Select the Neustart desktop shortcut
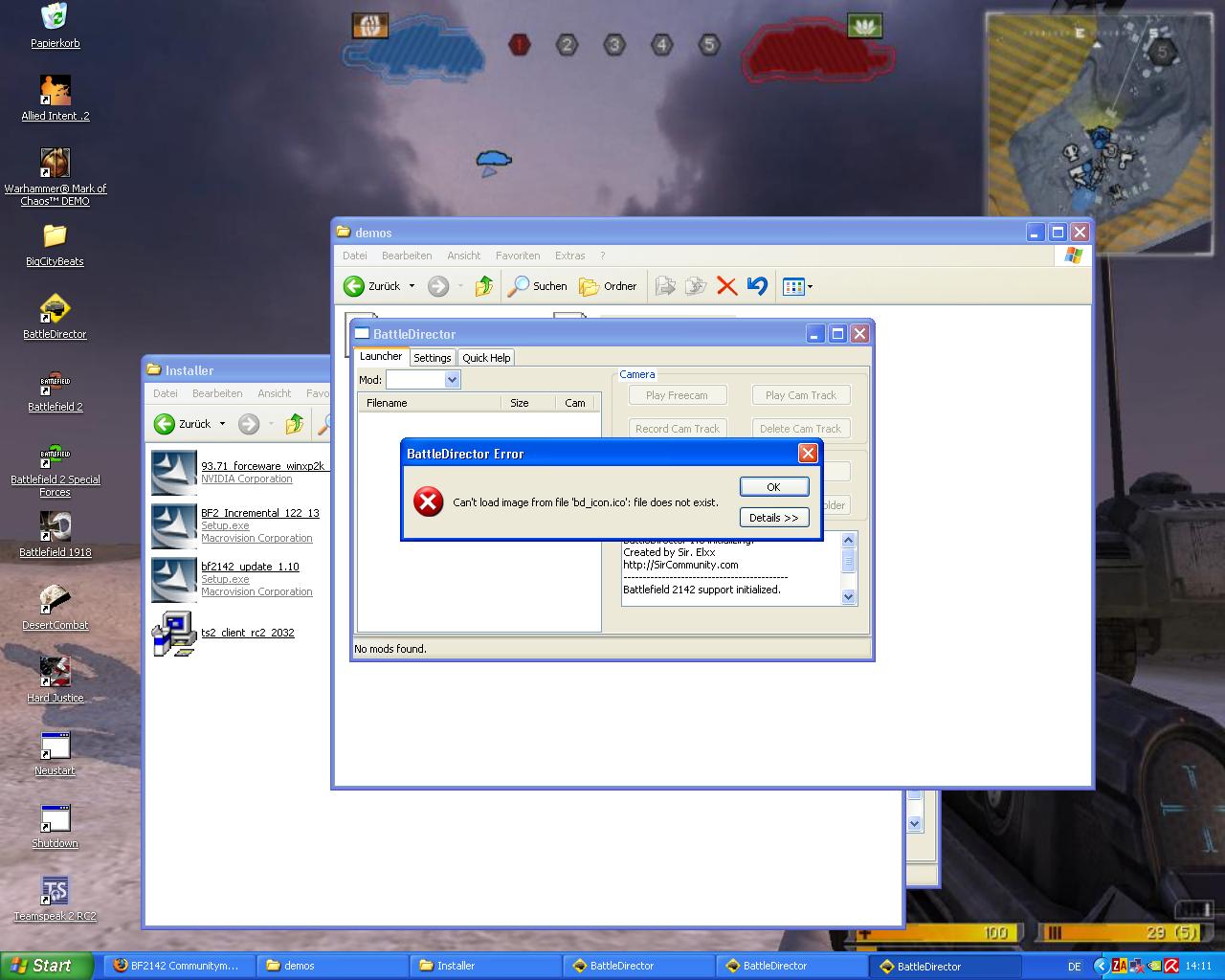This screenshot has width=1225, height=980. click(55, 753)
